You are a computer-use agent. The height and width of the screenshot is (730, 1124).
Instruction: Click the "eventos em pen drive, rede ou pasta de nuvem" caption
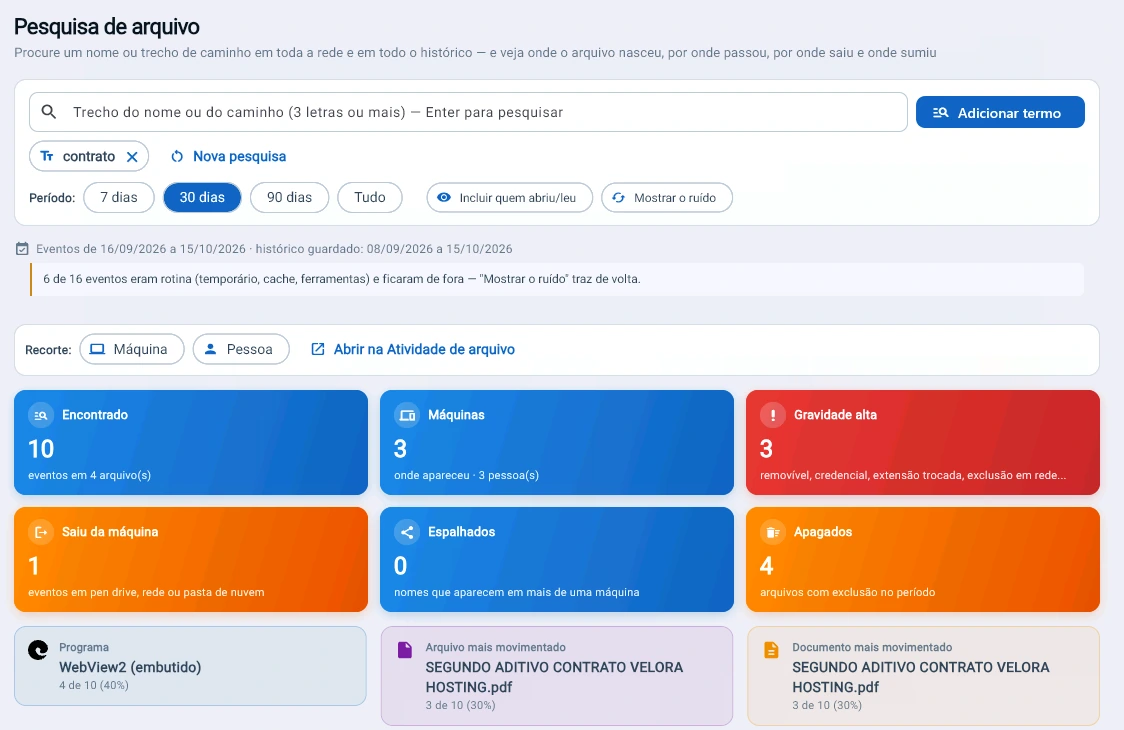[146, 592]
